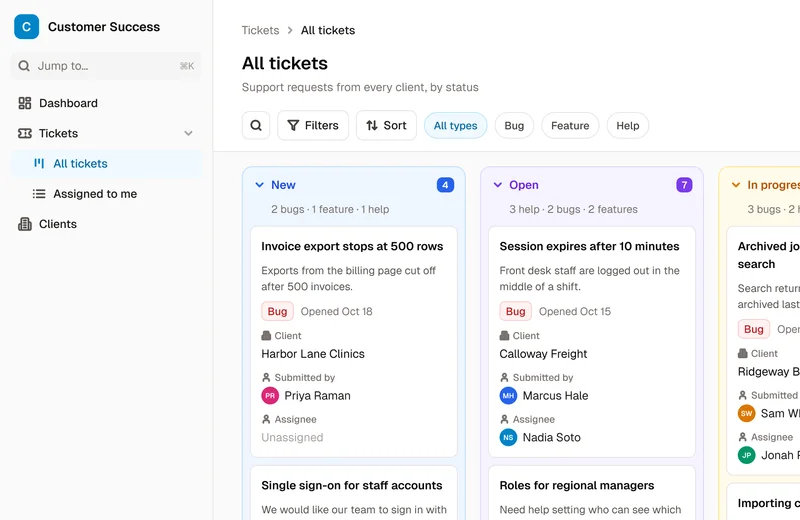
Task: Click Sort arrows icon
Action: [x=372, y=126]
